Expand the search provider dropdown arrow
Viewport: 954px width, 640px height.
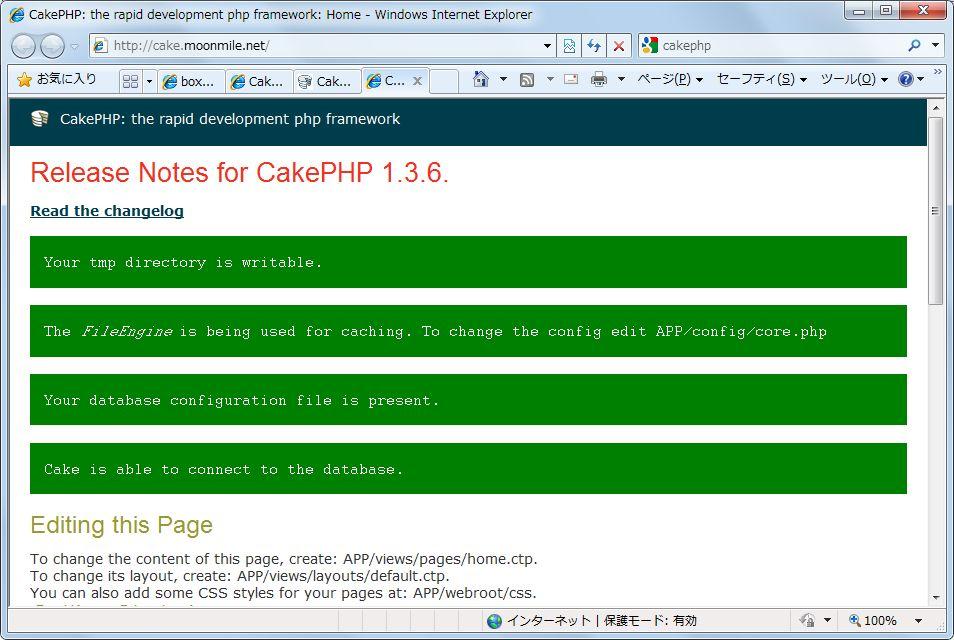pos(936,46)
